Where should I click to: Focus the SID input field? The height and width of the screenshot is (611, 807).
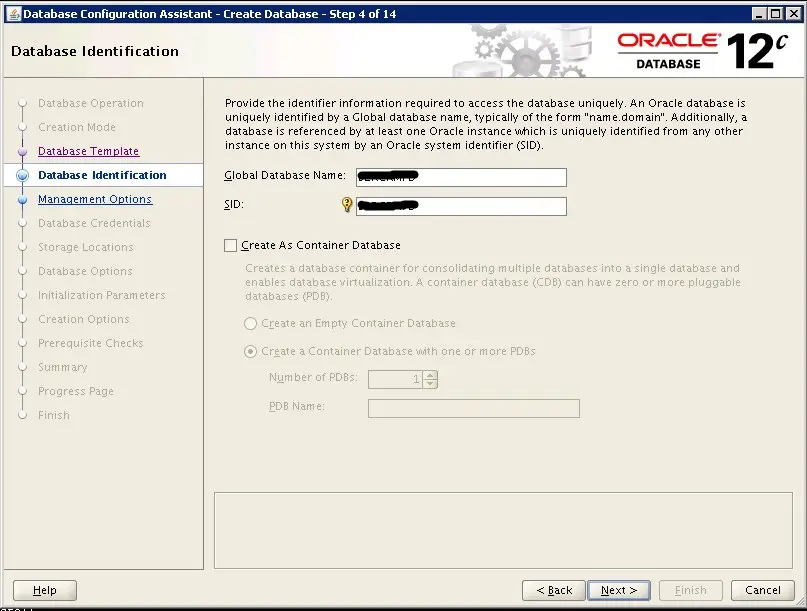click(x=461, y=206)
